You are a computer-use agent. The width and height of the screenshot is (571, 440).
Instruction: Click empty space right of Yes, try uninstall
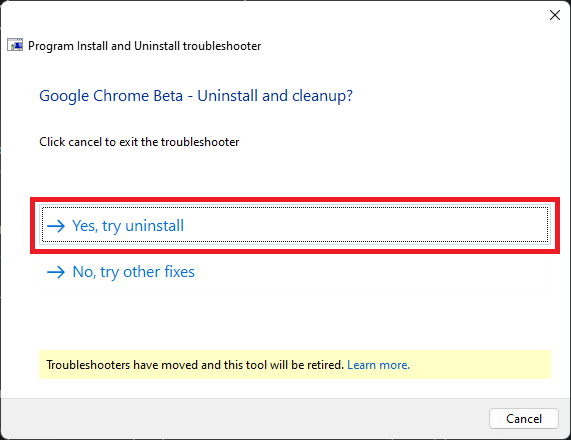(364, 225)
